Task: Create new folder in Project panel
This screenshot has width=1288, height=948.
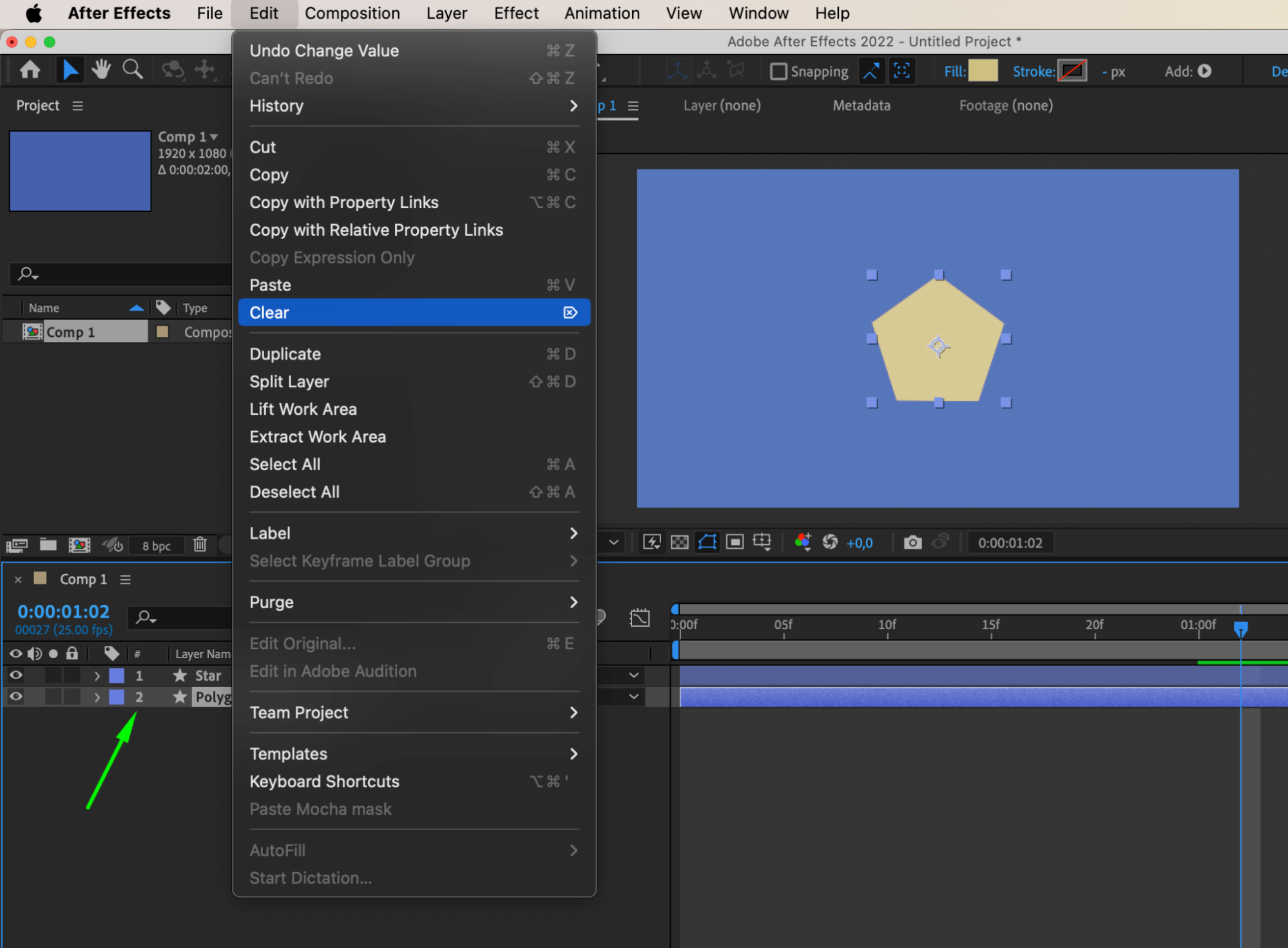Action: (48, 545)
